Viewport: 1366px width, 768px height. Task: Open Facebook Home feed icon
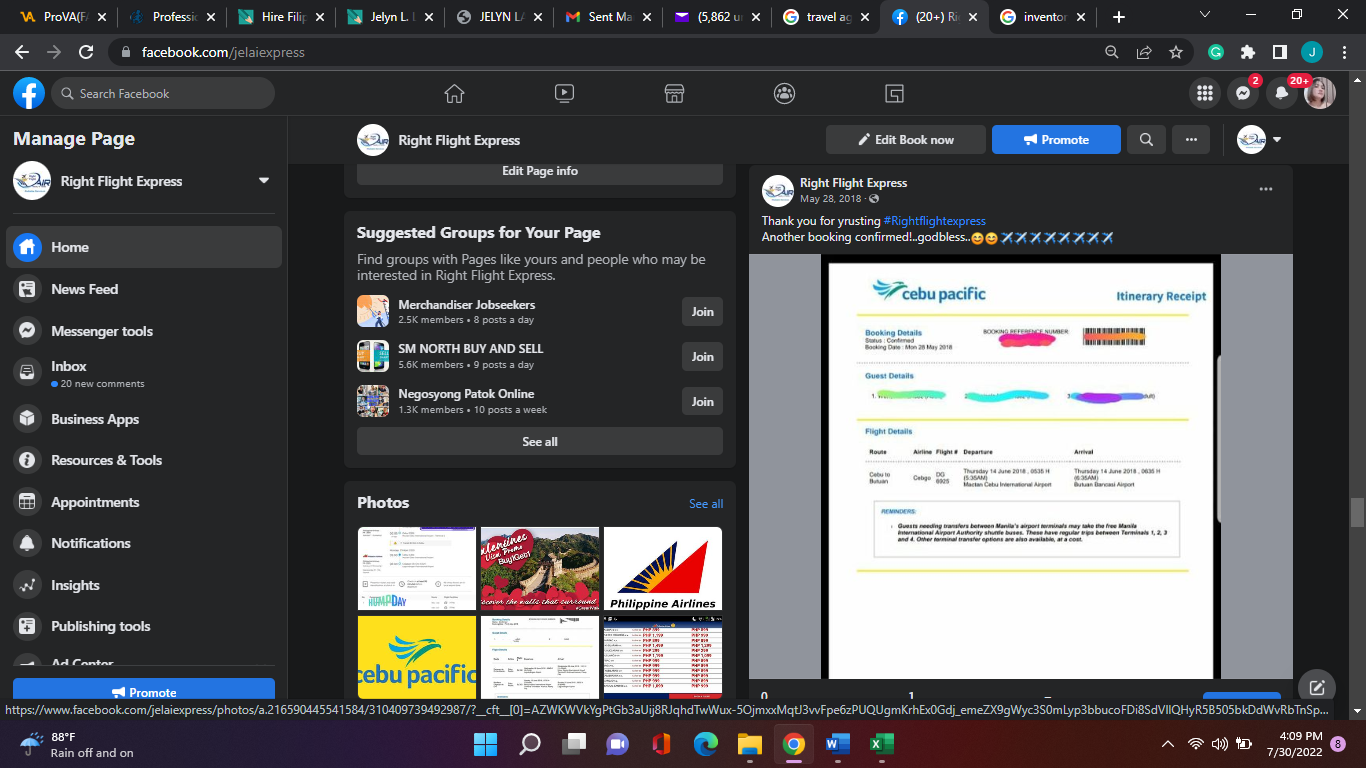(x=454, y=93)
